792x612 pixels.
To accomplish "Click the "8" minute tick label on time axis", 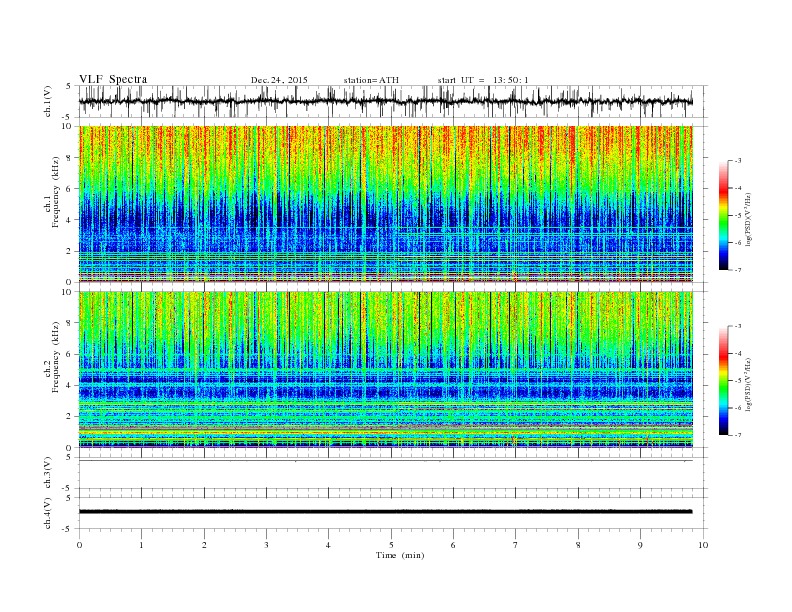I will (578, 545).
